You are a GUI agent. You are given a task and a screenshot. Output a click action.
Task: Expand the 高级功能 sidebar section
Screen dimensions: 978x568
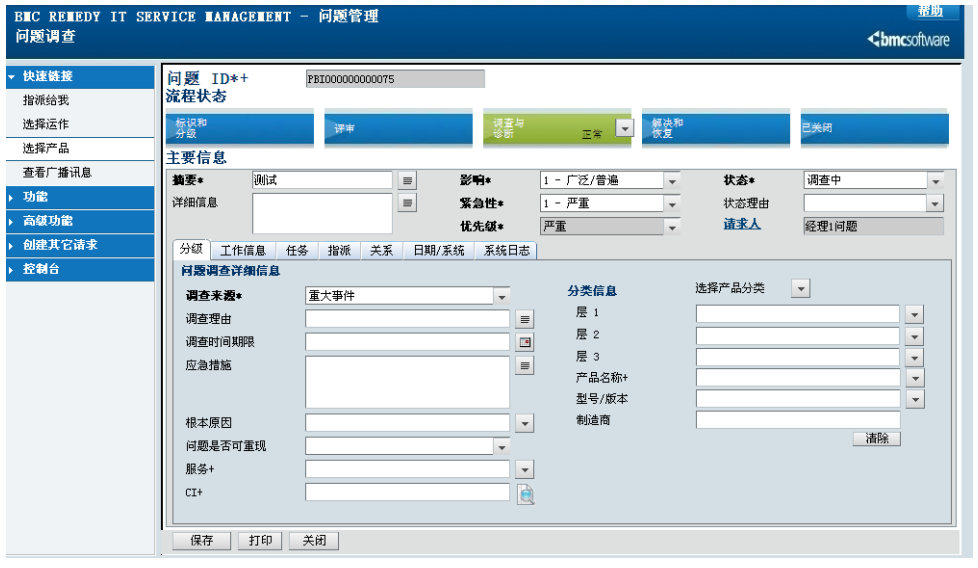click(80, 221)
